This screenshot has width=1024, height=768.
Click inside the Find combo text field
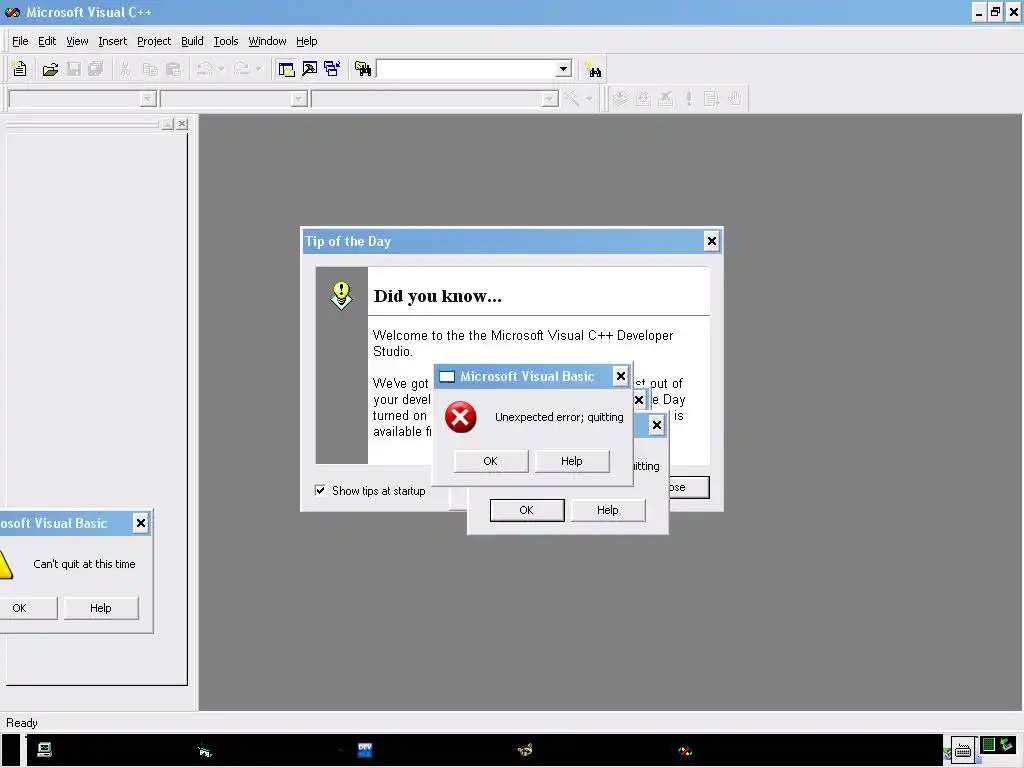click(x=466, y=69)
